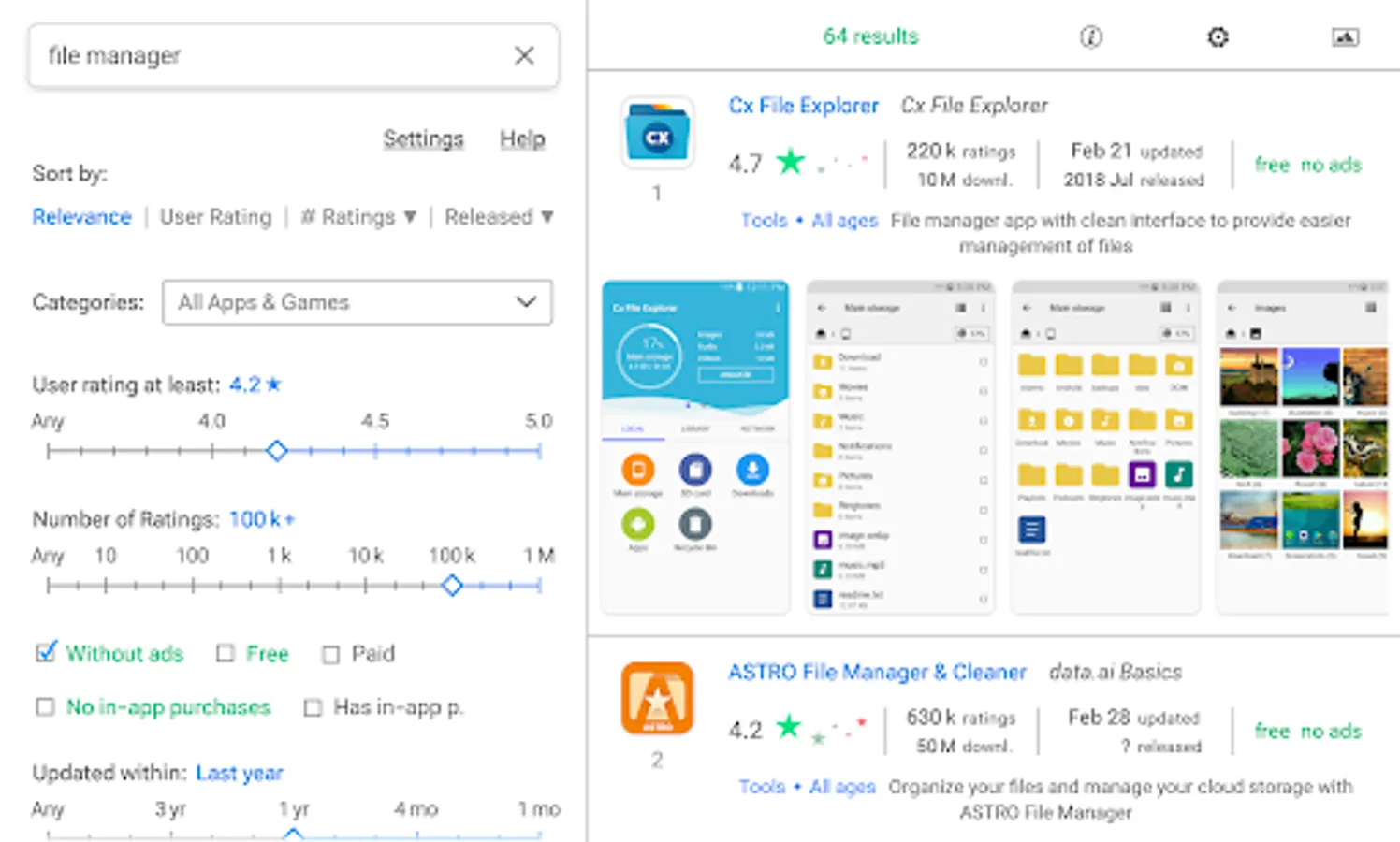Toggle the screenshots image icon in header
The height and width of the screenshot is (842, 1400).
coord(1345,37)
